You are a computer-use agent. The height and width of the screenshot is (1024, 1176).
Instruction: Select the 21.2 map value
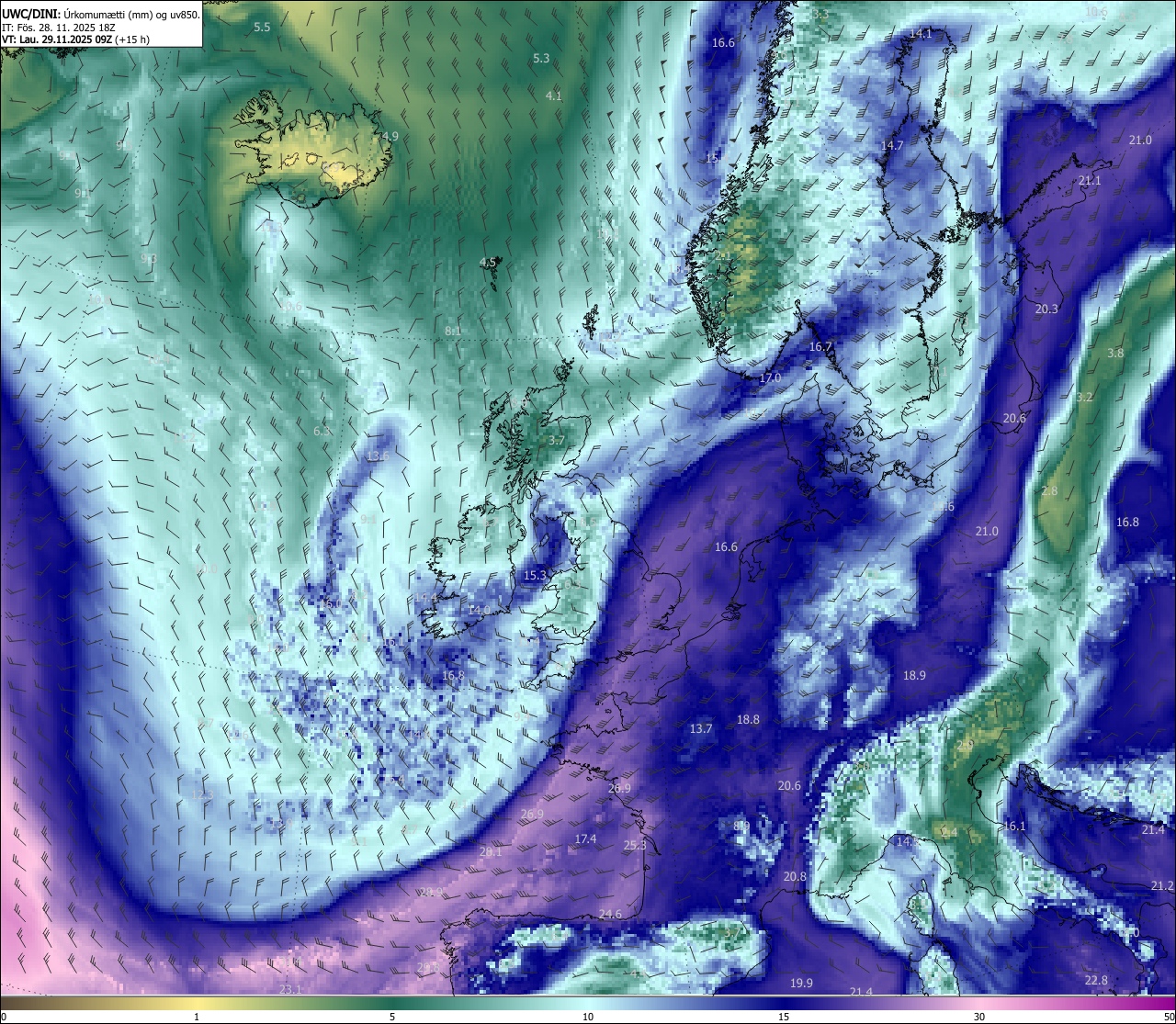pyautogui.click(x=1162, y=885)
